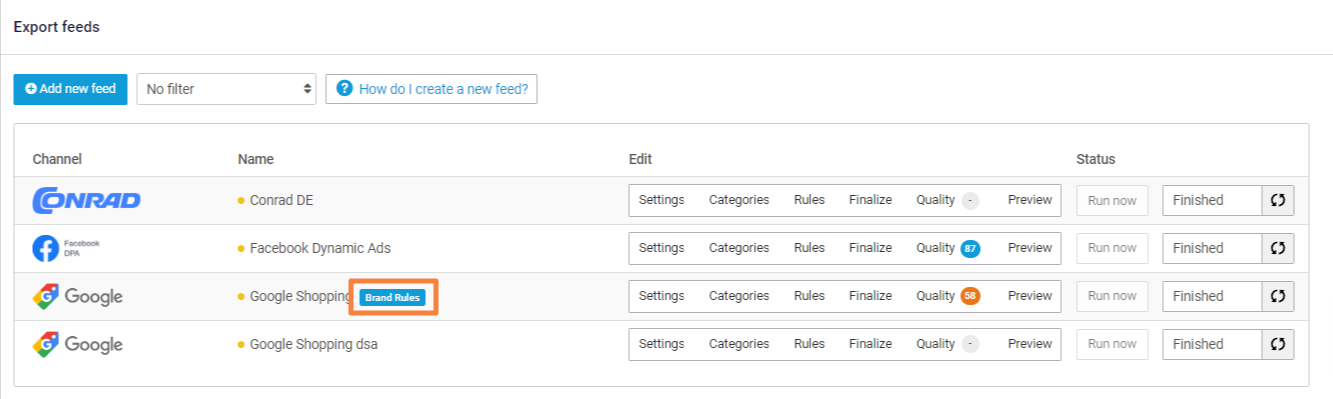Click the Google logo in Google Shopping row
This screenshot has height=399, width=1333.
(77, 296)
